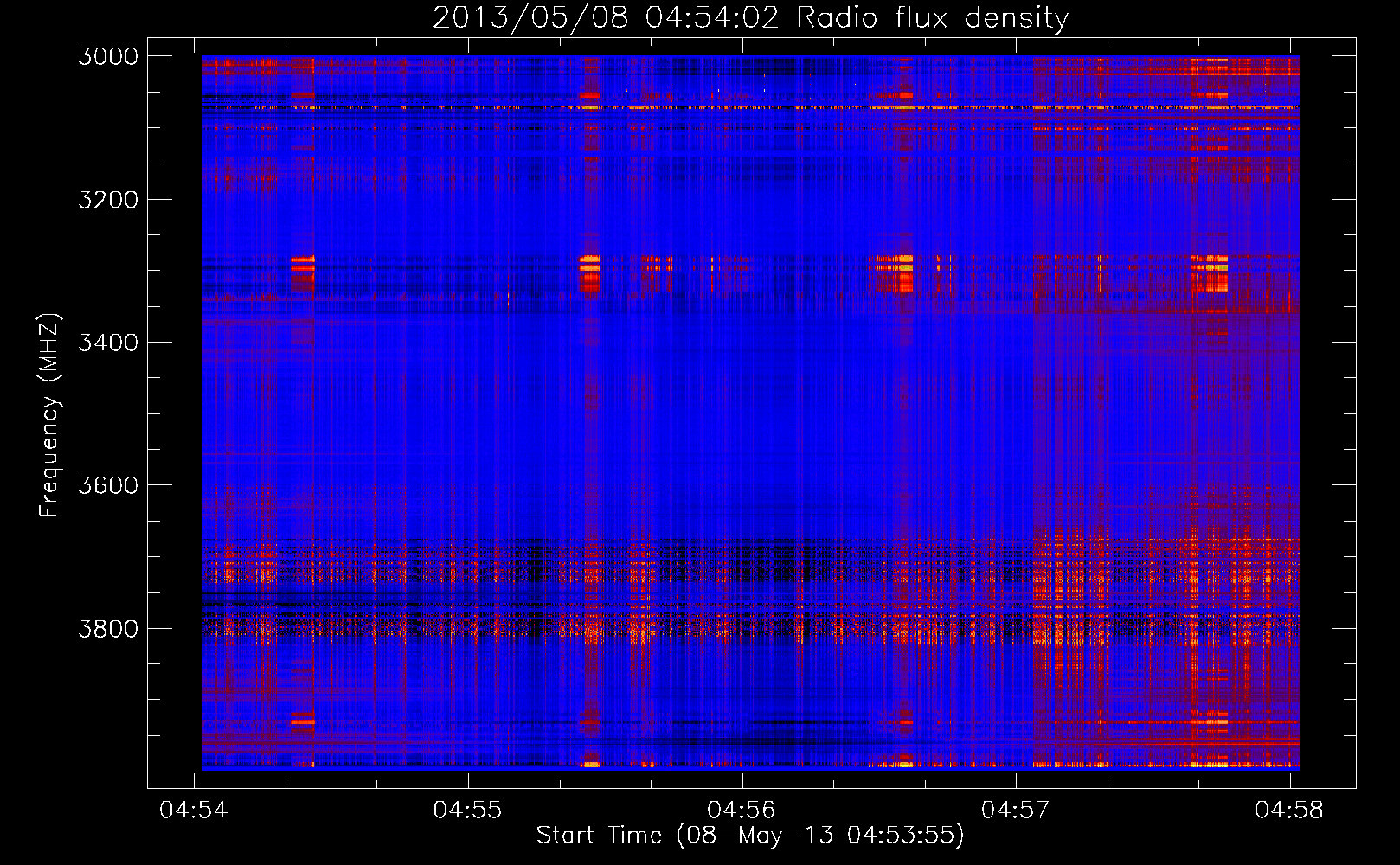This screenshot has height=865, width=1400.
Task: Select the 3400 frequency axis label
Action: click(x=108, y=343)
